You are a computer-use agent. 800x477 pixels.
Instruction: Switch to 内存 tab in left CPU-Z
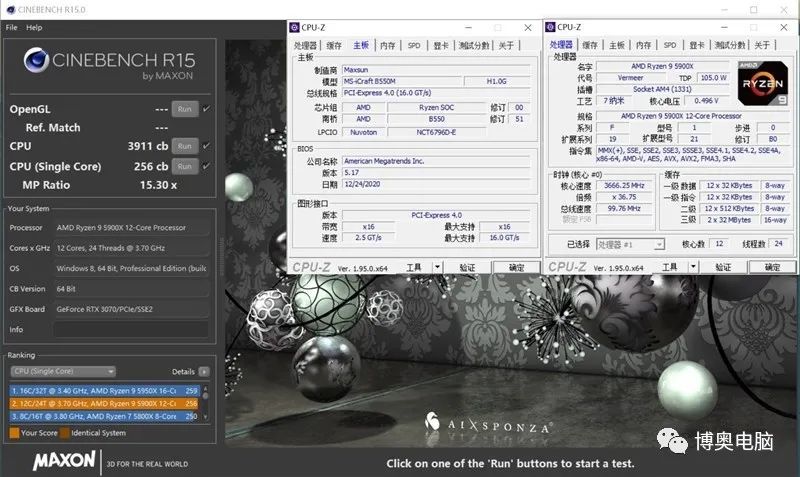[388, 45]
